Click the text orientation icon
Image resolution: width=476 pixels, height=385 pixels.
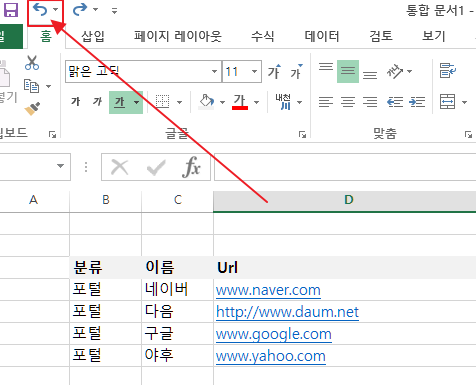[395, 71]
